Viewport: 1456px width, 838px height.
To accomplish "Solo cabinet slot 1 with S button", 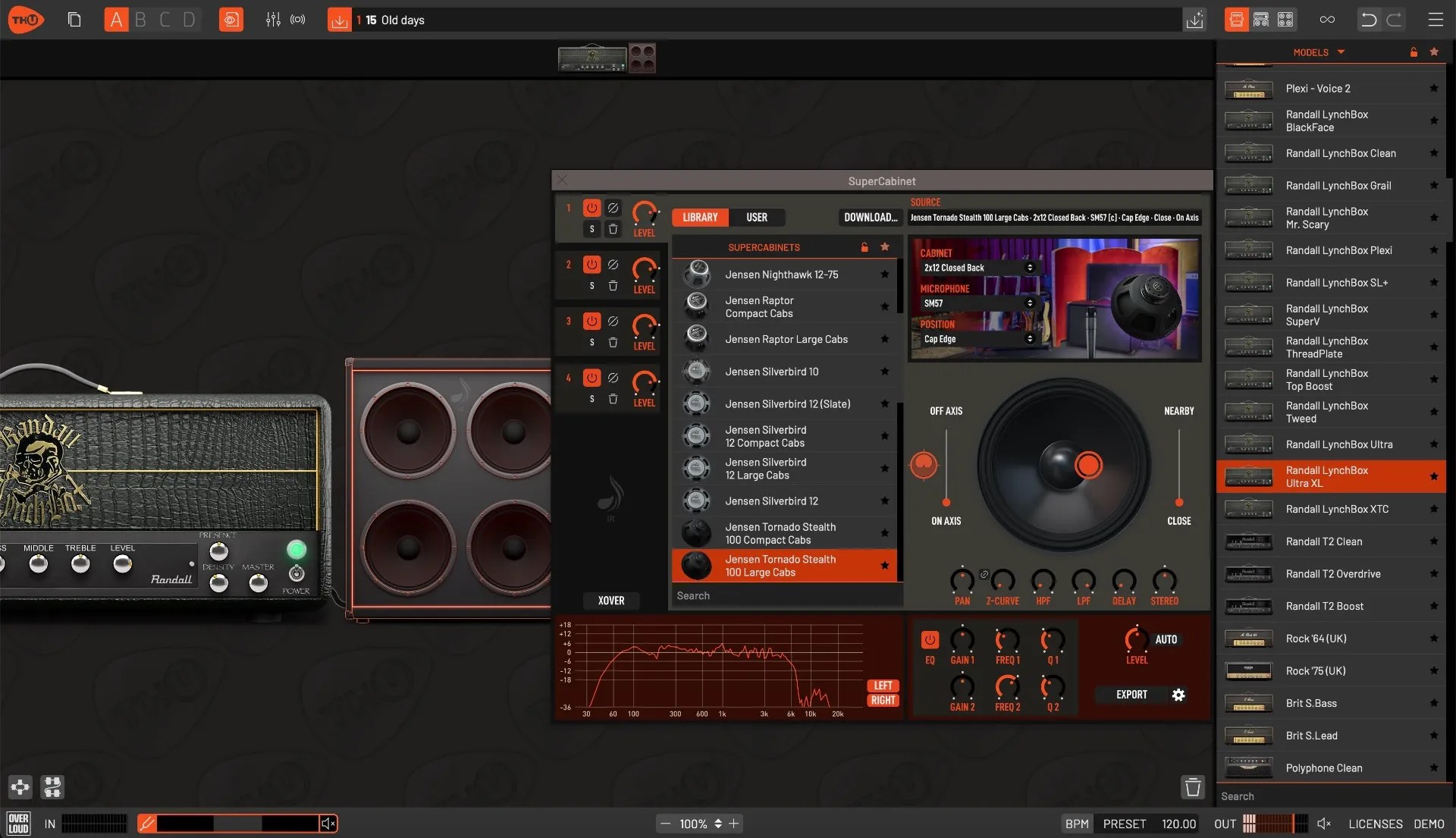I will 592,228.
